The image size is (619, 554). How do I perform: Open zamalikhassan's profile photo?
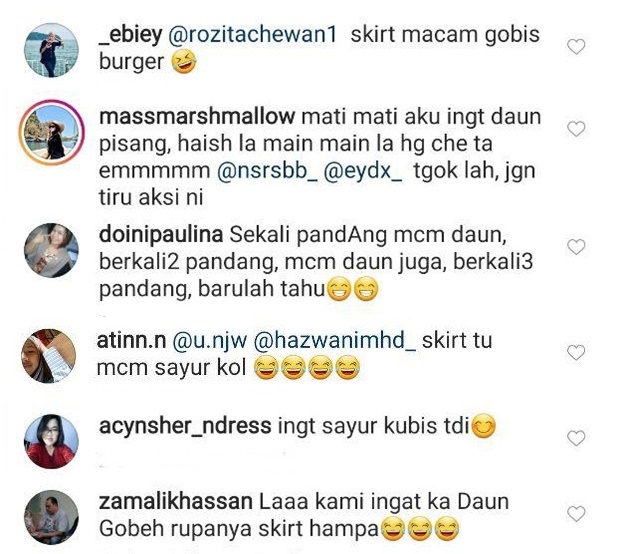coord(51,517)
